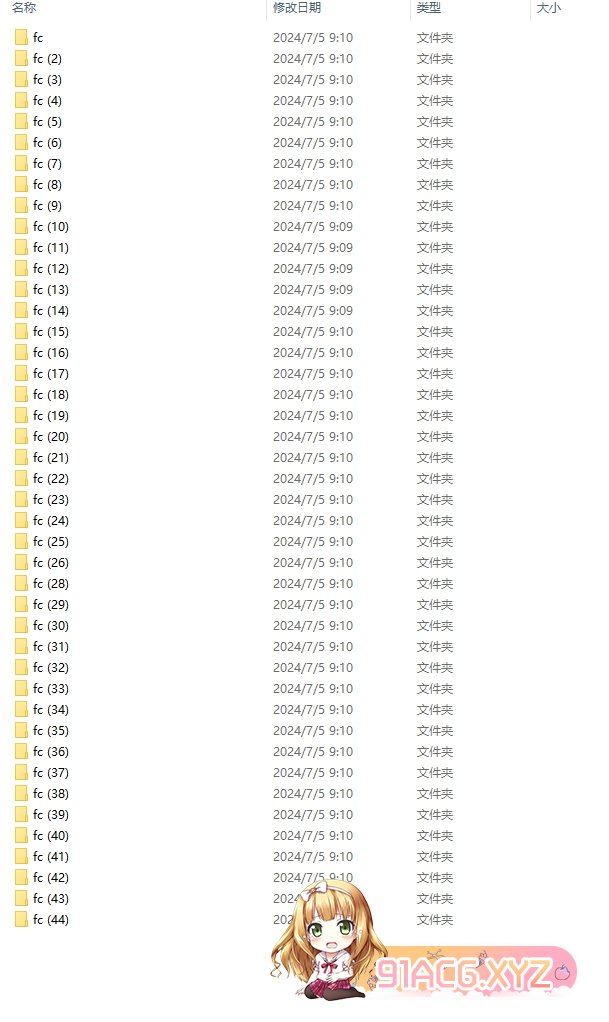Select the fc (26) folder name
Image resolution: width=609 pixels, height=1022 pixels.
tap(51, 562)
